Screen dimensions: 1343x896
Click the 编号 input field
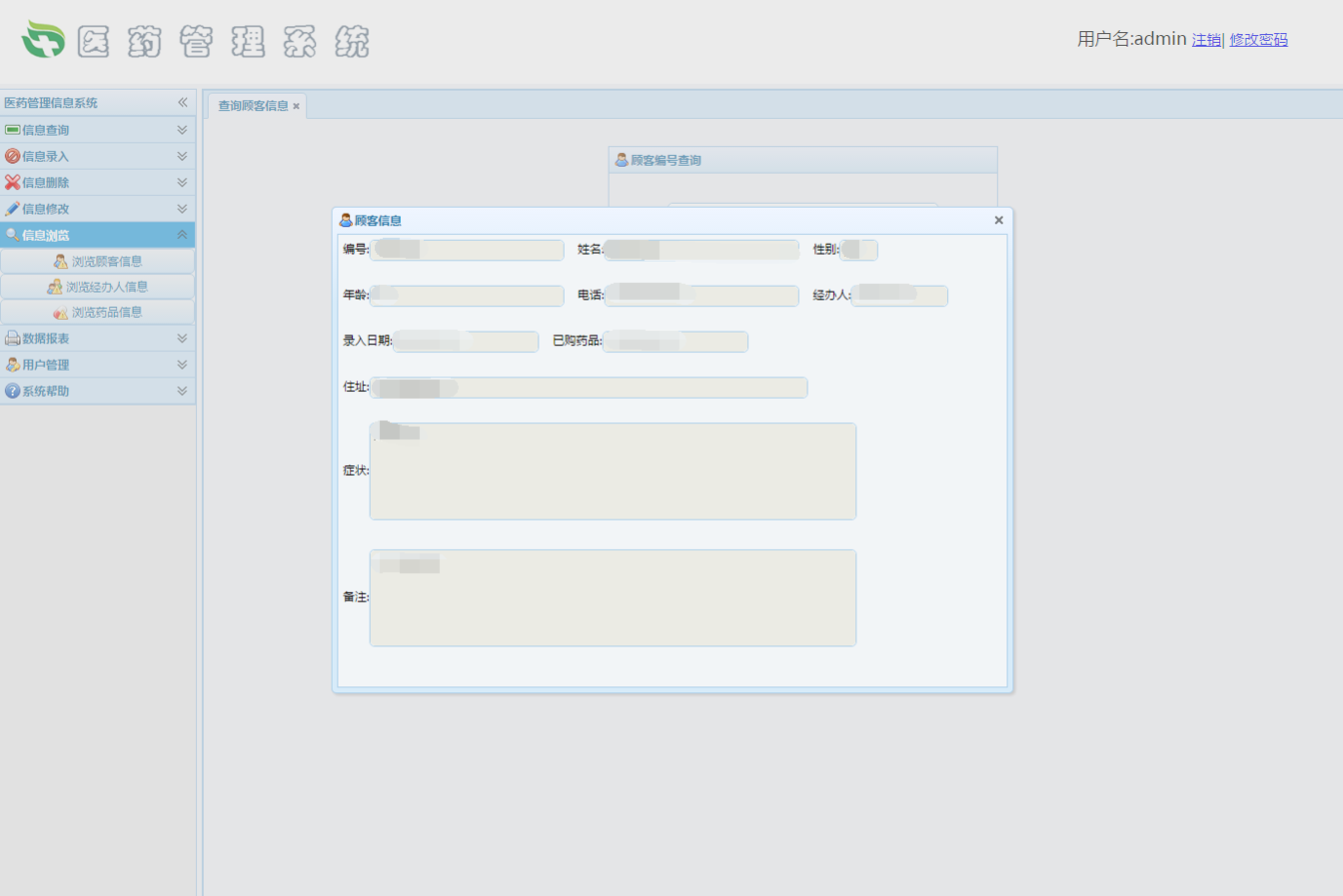click(467, 250)
